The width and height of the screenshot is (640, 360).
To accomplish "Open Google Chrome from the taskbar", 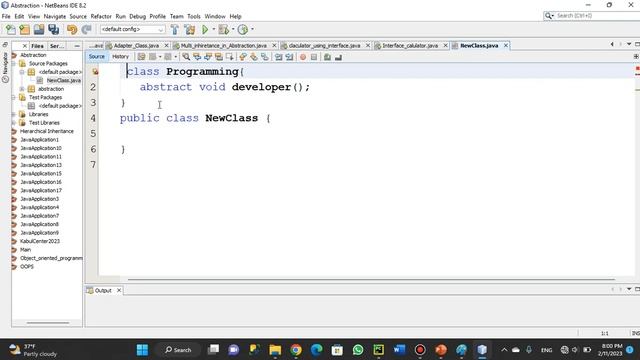I will 296,350.
